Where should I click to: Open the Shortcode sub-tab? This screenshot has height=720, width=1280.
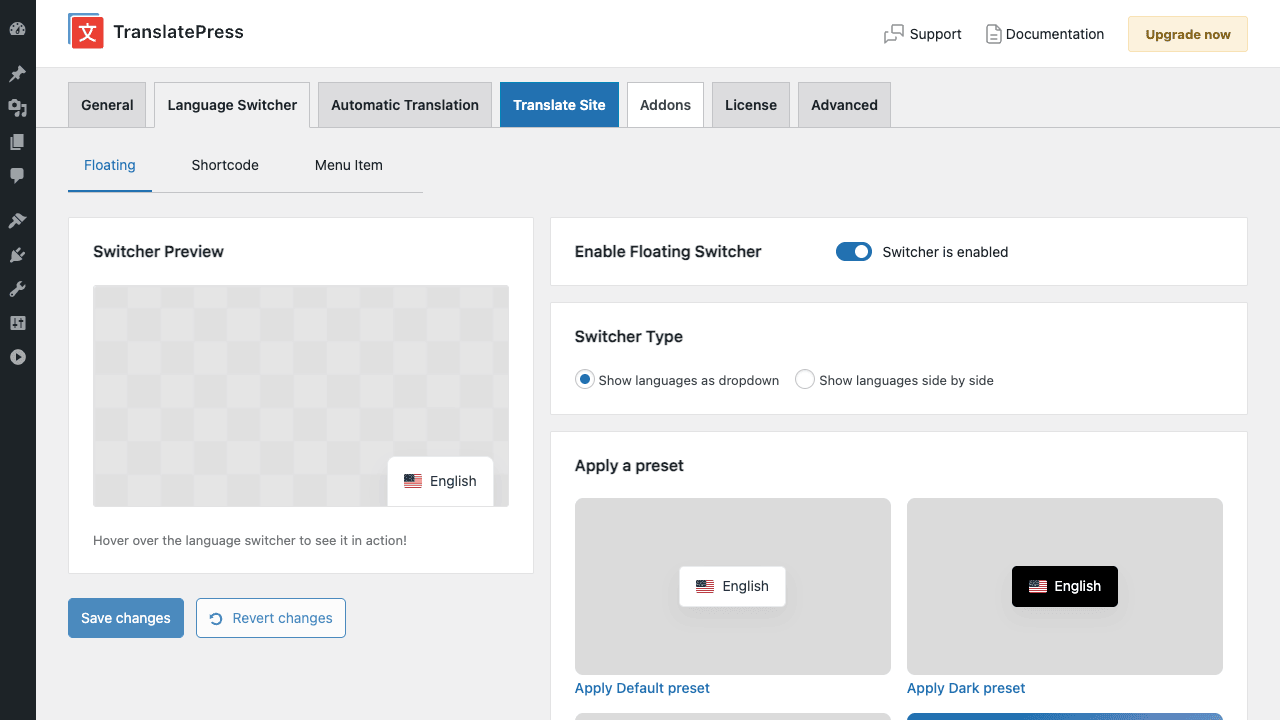(x=225, y=165)
